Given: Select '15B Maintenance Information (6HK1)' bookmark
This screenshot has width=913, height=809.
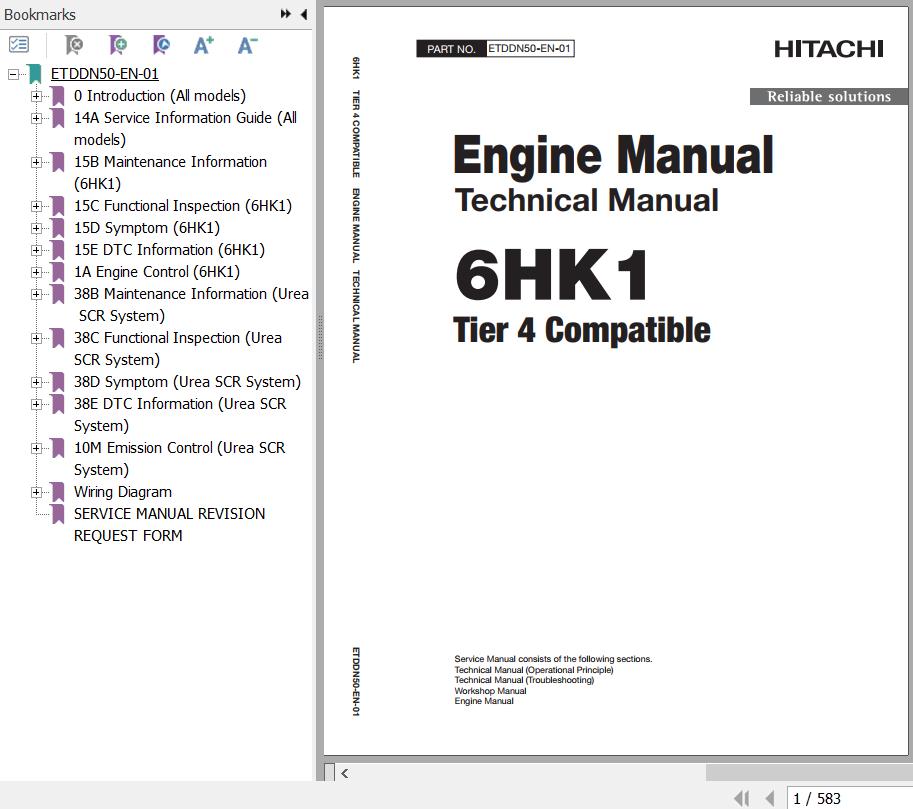Looking at the screenshot, I should pos(170,173).
